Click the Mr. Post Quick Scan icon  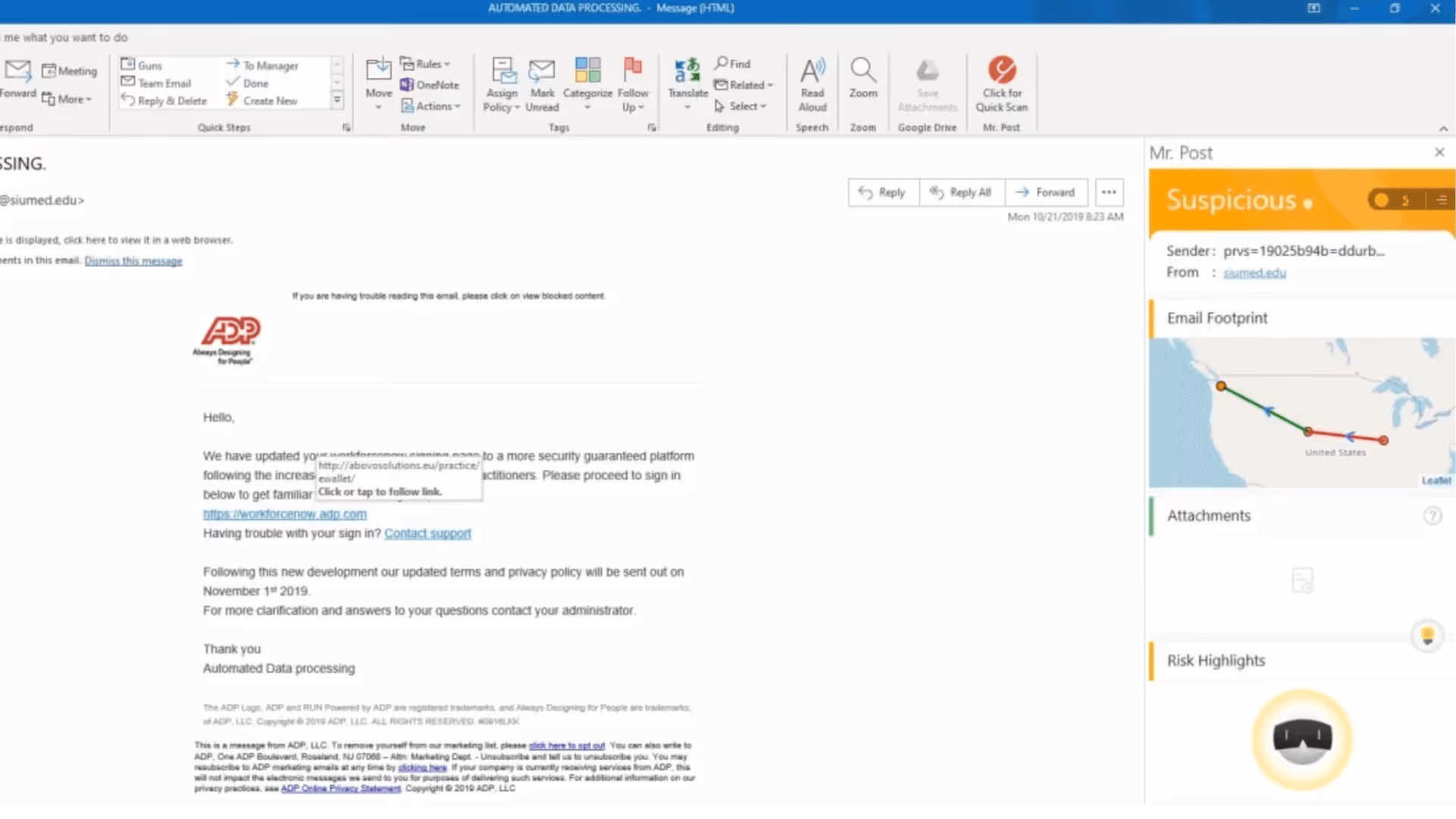click(x=1002, y=70)
